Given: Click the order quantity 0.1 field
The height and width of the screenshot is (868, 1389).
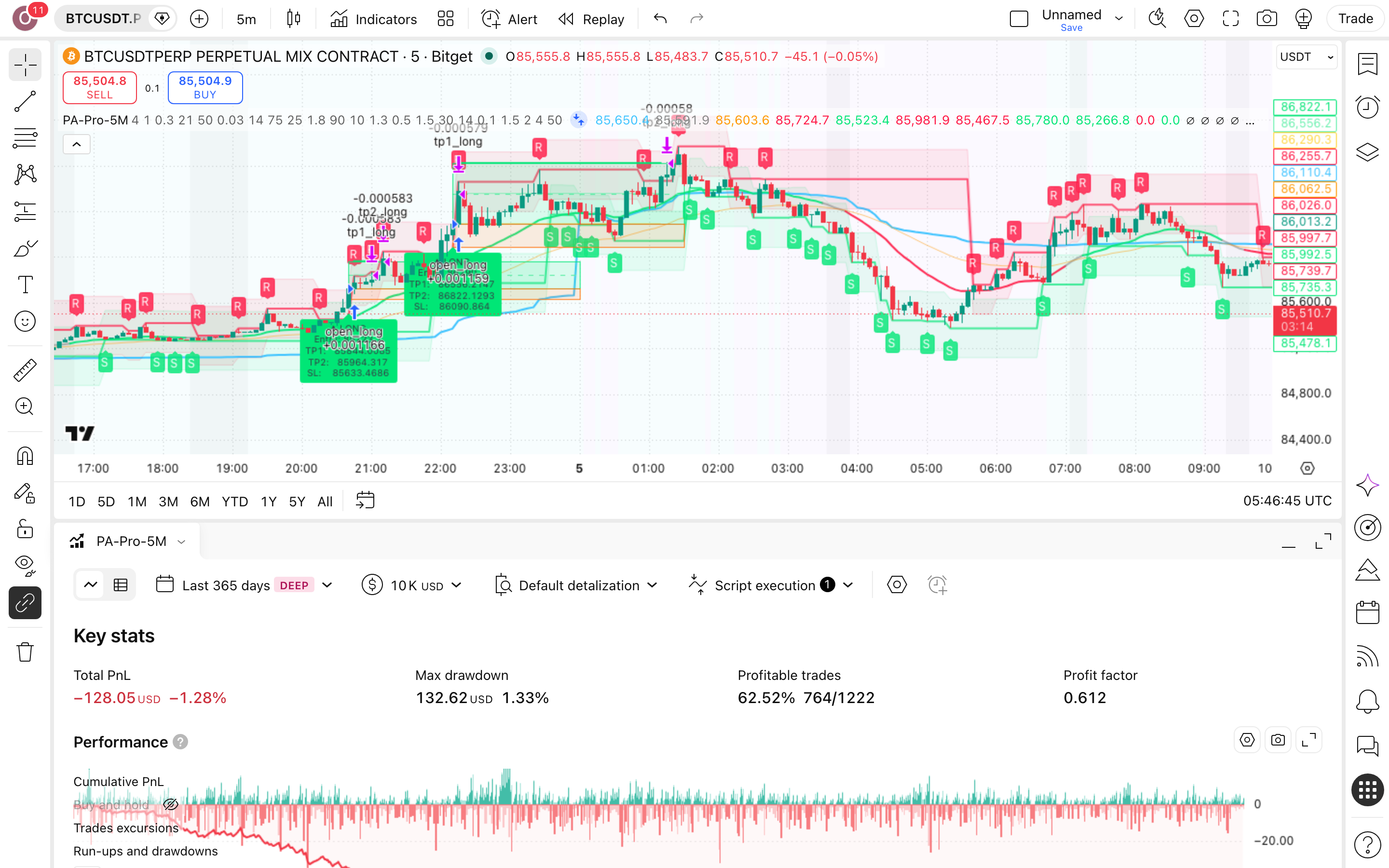Looking at the screenshot, I should [152, 88].
